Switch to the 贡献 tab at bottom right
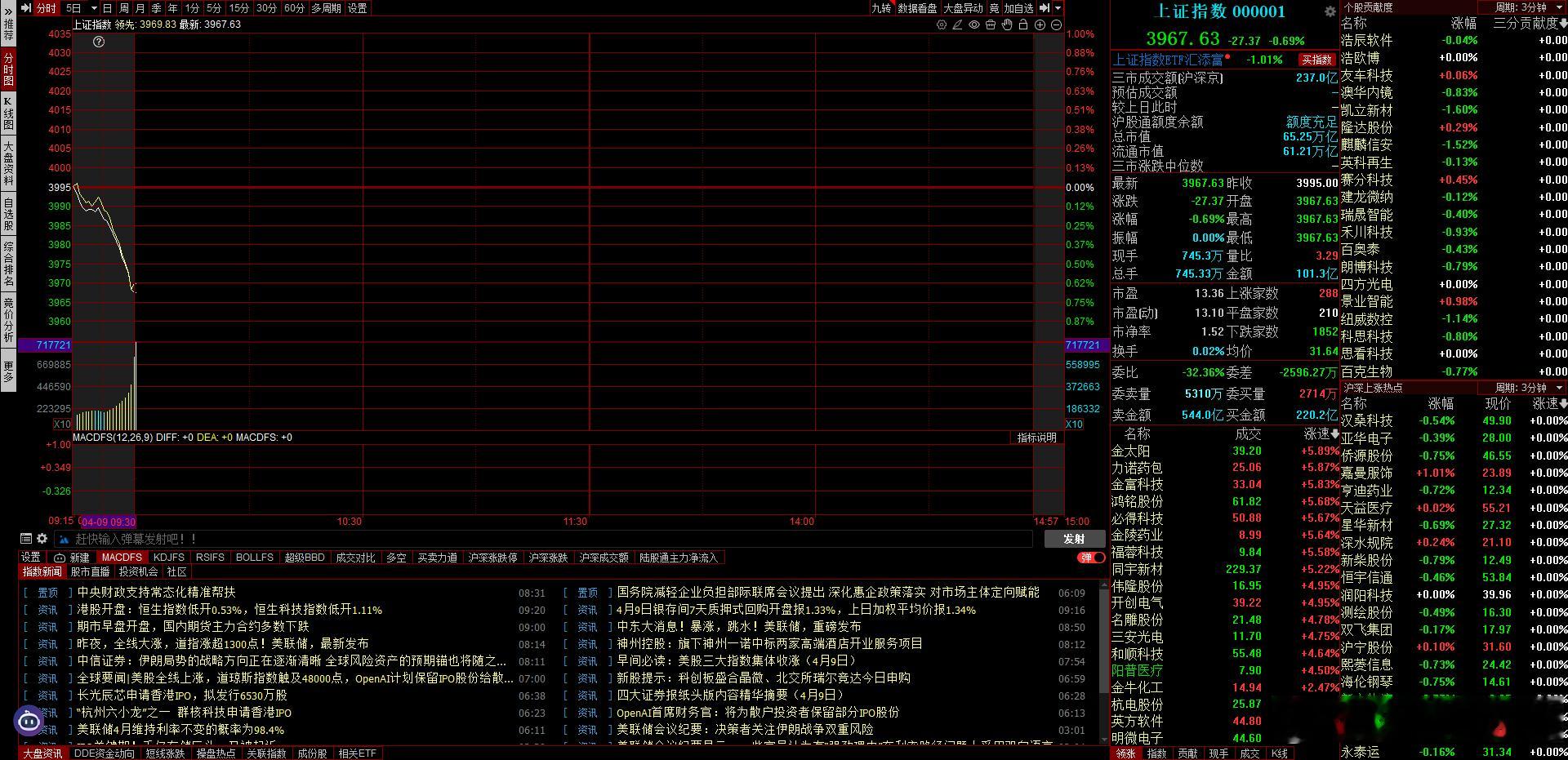Screen dimensions: 1568x760 [x=1187, y=753]
